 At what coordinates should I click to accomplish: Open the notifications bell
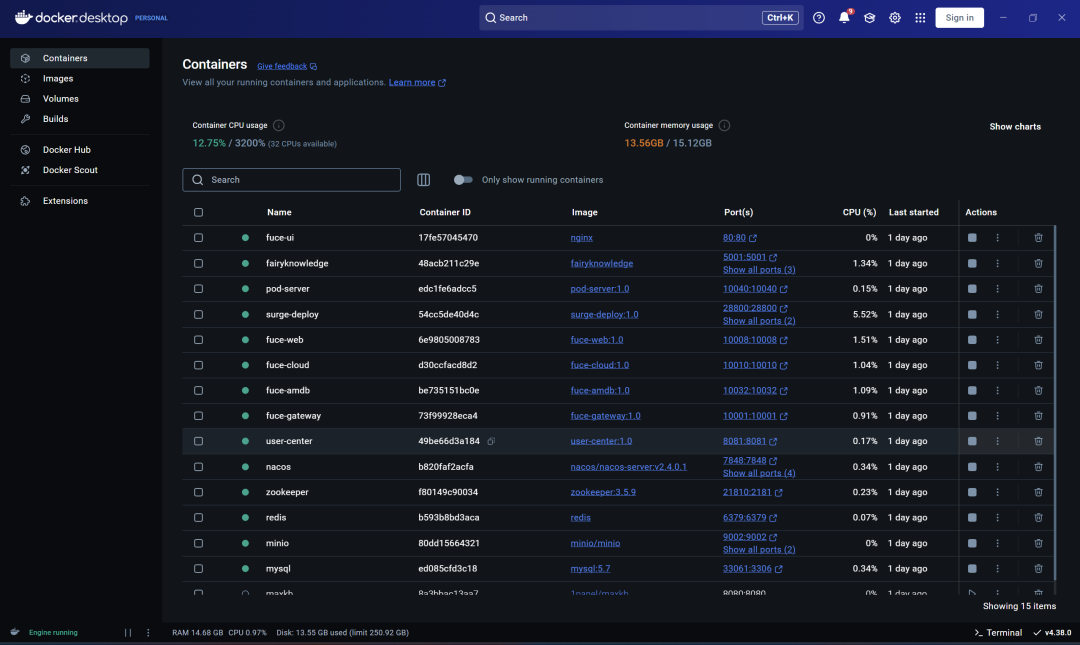coord(844,17)
